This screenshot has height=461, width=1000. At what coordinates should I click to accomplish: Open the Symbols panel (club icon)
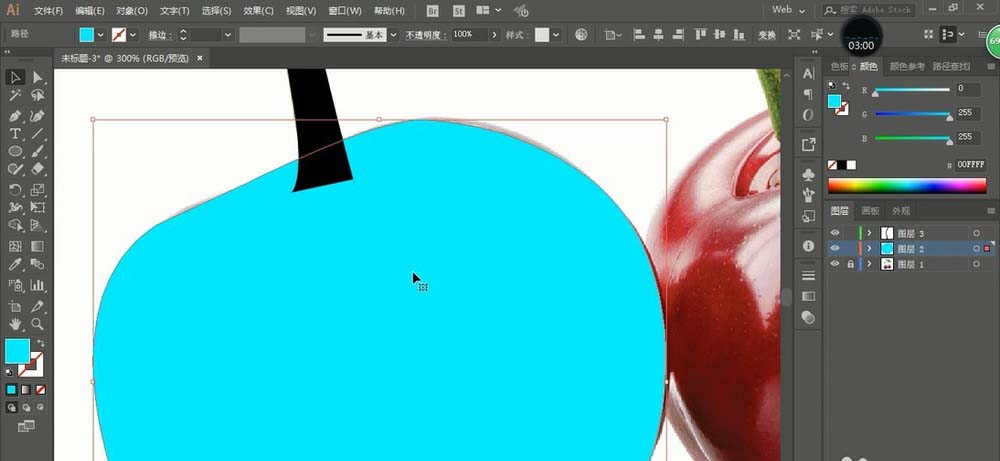click(x=808, y=175)
